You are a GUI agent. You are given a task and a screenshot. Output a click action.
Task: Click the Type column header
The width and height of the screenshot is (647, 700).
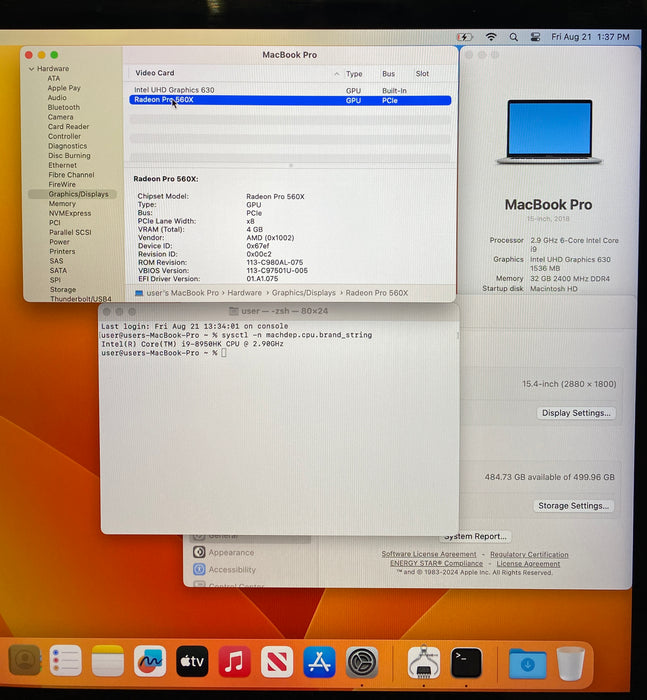click(x=354, y=74)
